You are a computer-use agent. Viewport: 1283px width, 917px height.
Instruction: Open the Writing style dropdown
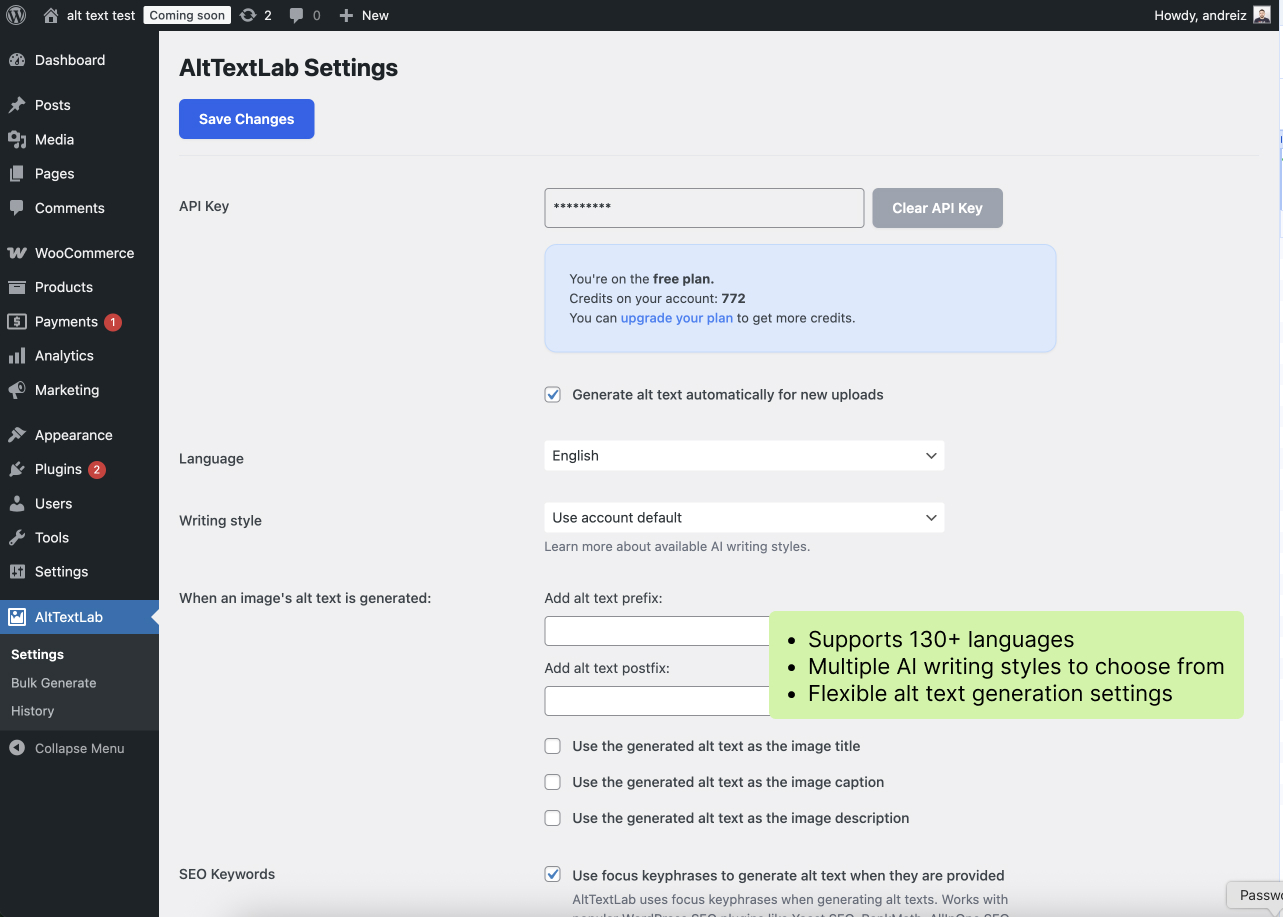pos(744,518)
